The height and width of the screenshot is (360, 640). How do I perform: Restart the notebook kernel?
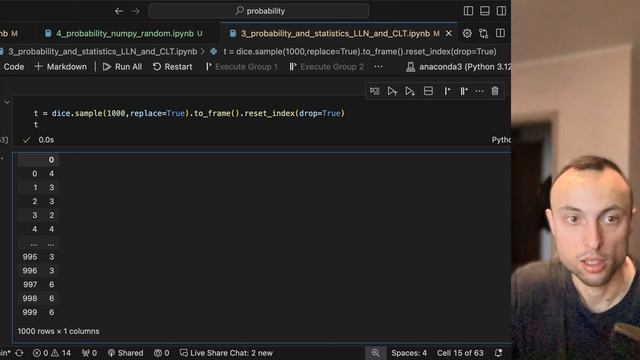pos(172,67)
